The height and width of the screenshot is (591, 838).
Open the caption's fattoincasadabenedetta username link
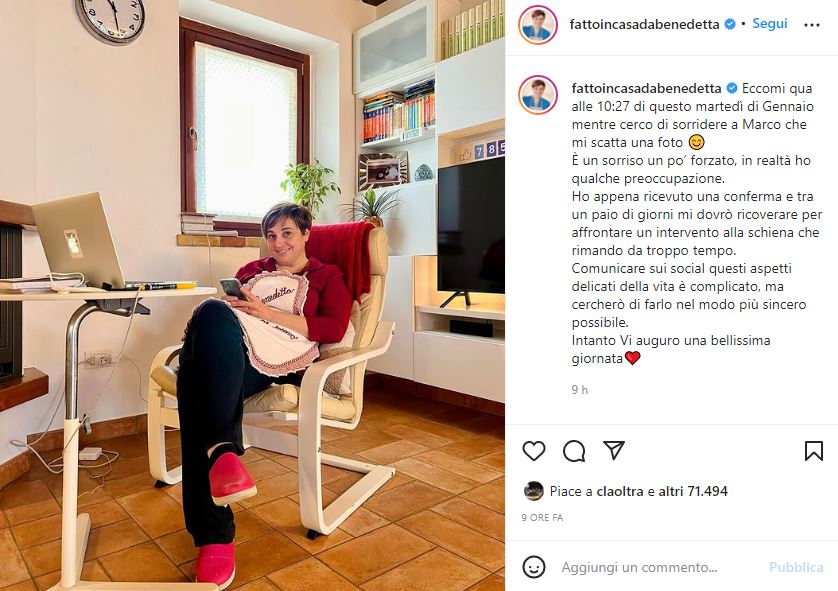646,88
